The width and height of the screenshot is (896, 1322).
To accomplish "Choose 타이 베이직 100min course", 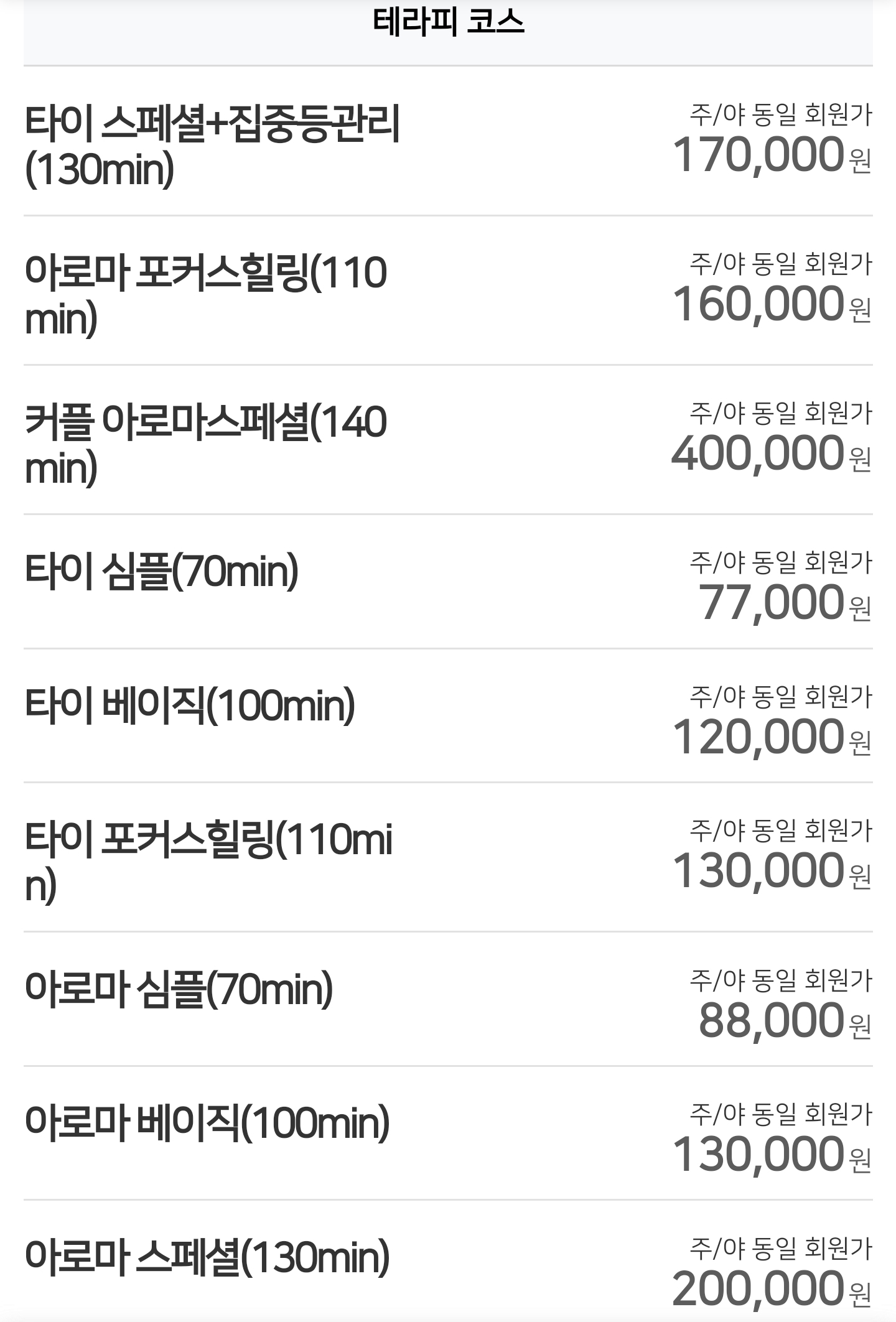I will pos(190,705).
